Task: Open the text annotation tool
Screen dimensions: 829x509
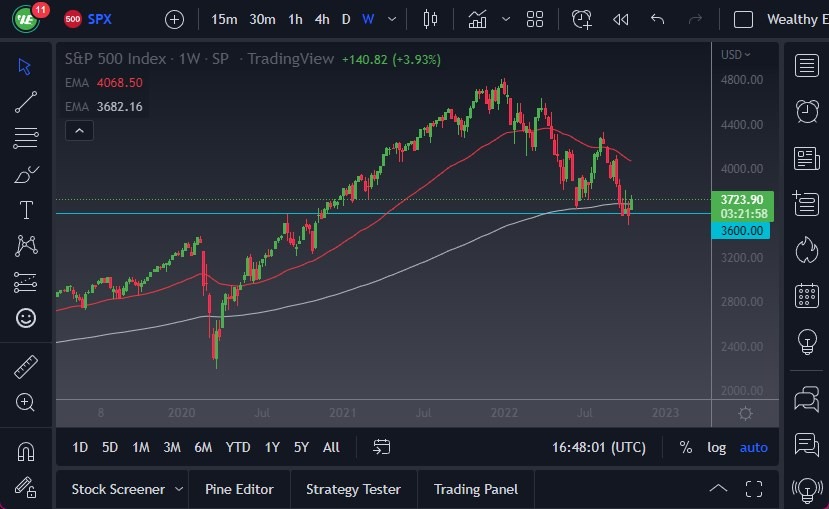Action: click(x=26, y=210)
